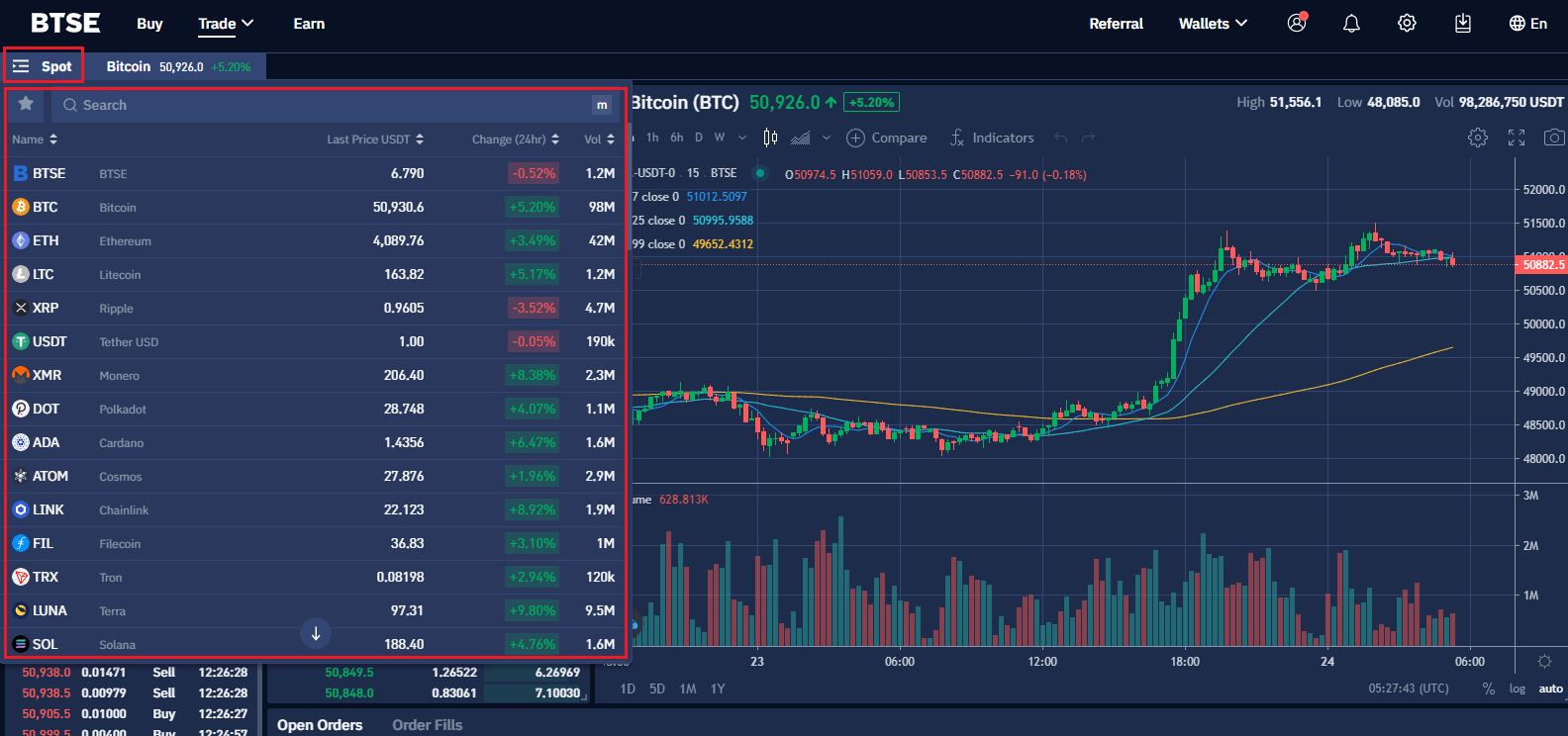Screen dimensions: 1568x736
Task: Open chart settings gear
Action: 1478,138
